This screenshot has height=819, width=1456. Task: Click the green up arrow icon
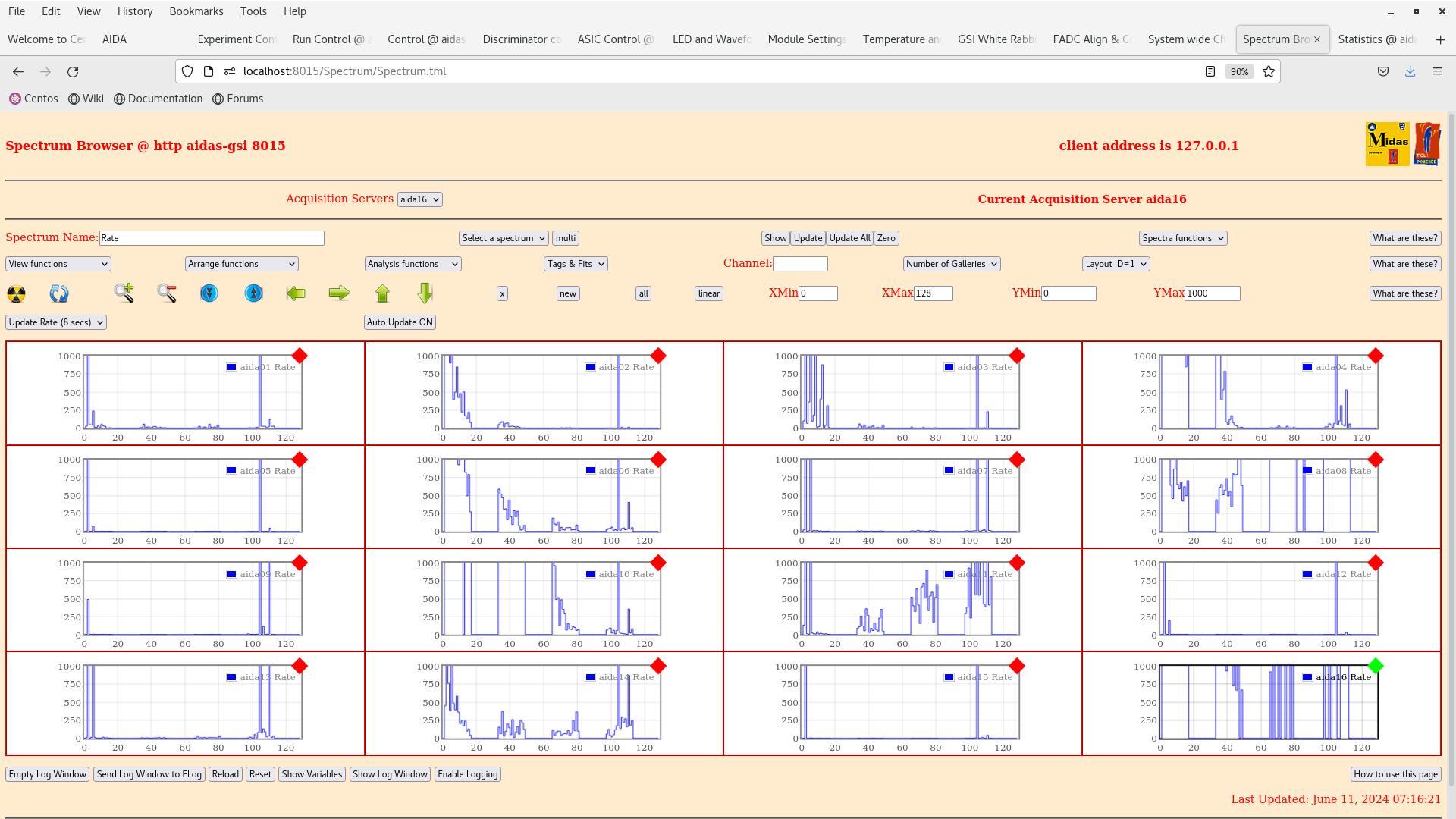click(382, 293)
